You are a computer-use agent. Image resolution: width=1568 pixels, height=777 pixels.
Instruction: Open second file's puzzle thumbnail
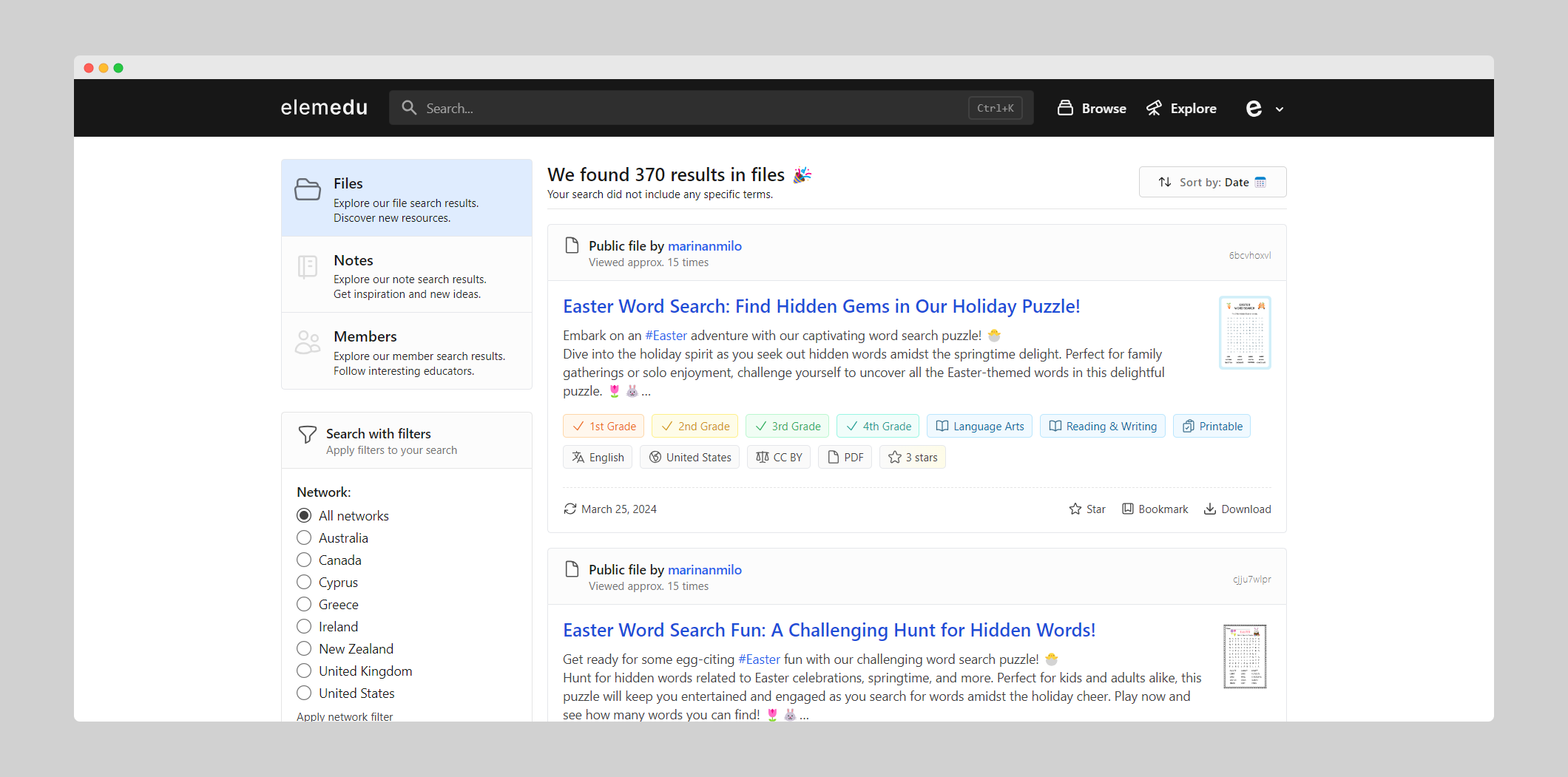[x=1245, y=656]
